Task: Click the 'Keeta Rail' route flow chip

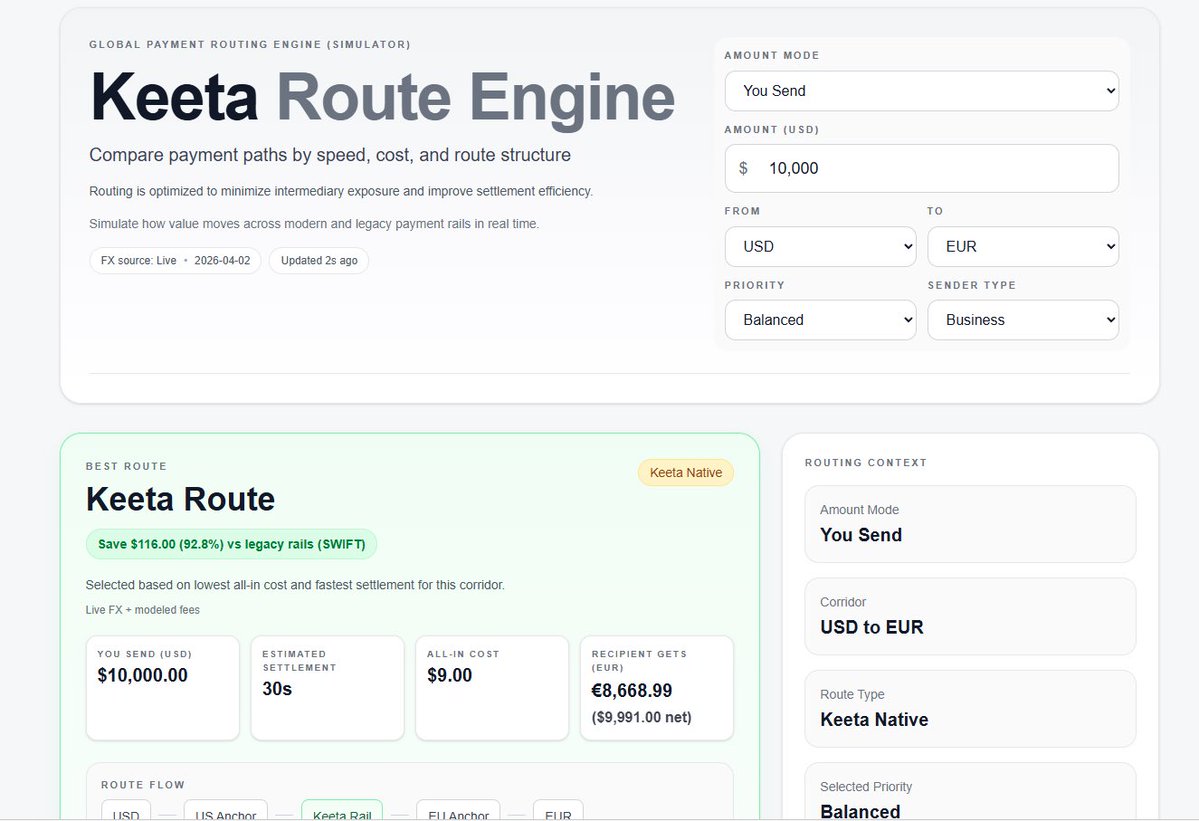Action: 342,811
